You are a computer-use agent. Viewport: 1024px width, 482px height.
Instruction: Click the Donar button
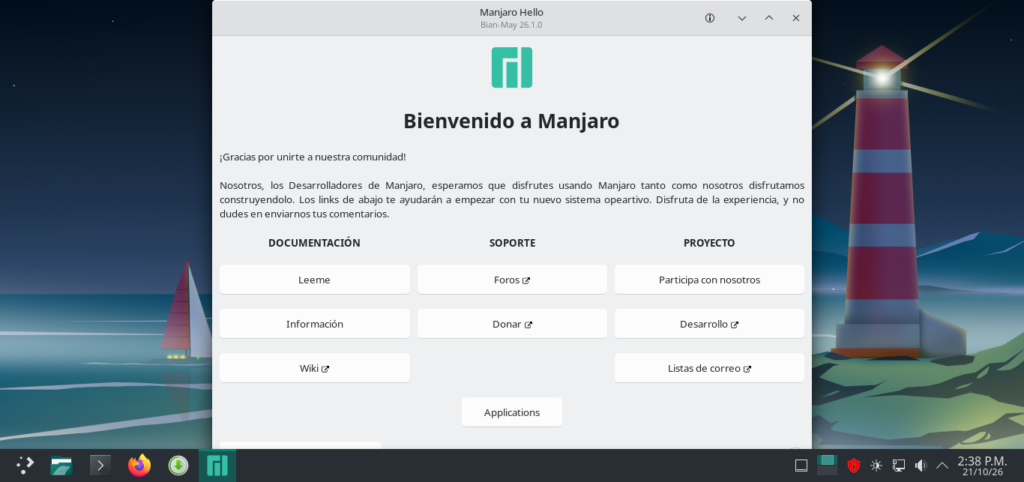pyautogui.click(x=512, y=324)
